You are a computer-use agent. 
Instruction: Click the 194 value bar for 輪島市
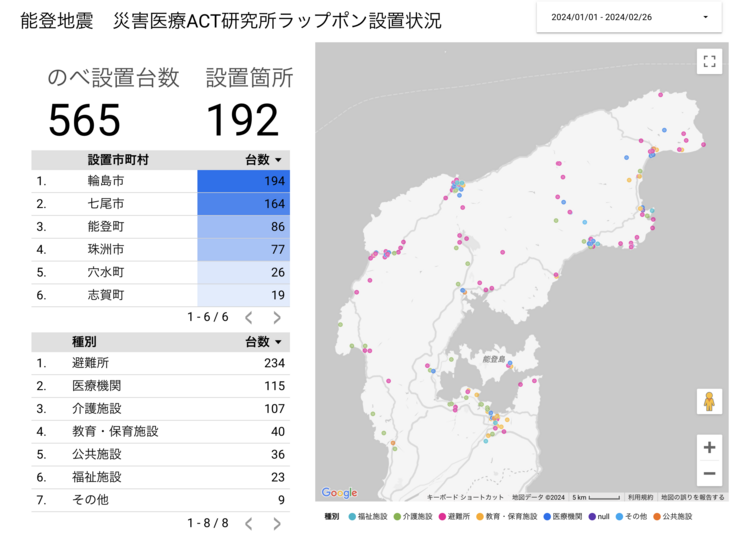244,181
